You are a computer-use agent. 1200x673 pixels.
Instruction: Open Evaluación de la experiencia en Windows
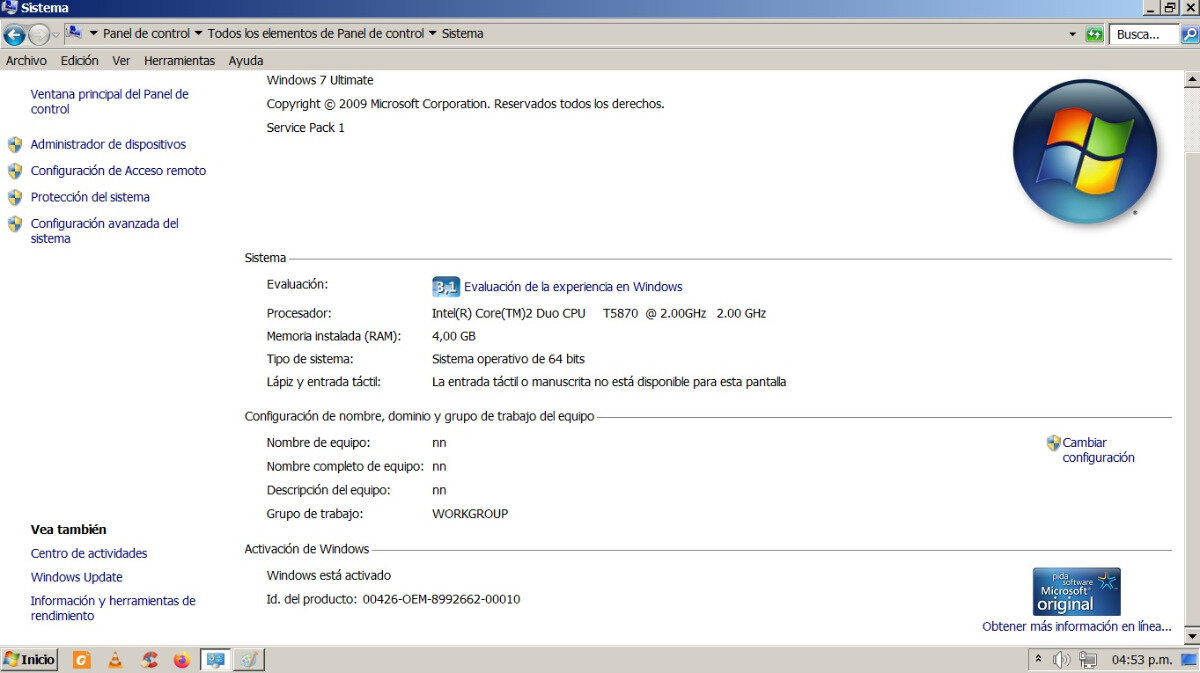[x=573, y=287]
